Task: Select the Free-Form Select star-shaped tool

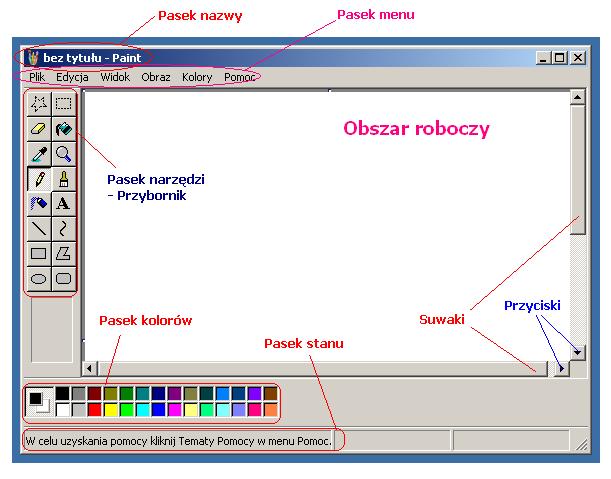Action: [x=39, y=104]
